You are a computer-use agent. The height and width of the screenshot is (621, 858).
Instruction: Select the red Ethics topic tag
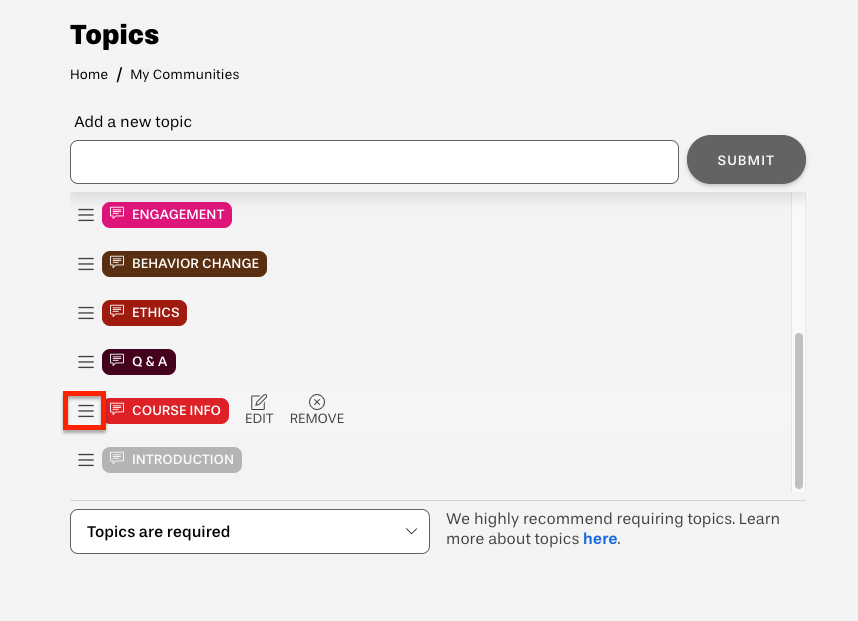tap(144, 312)
